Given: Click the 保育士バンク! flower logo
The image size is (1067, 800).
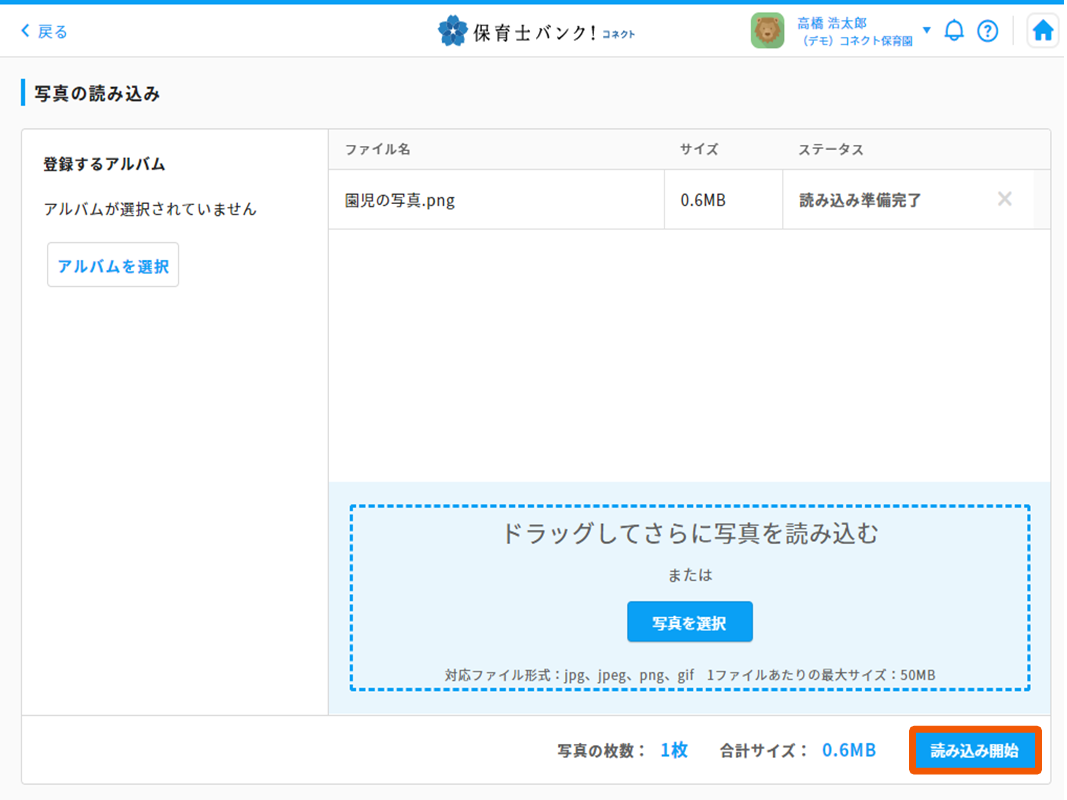Looking at the screenshot, I should click(x=453, y=31).
